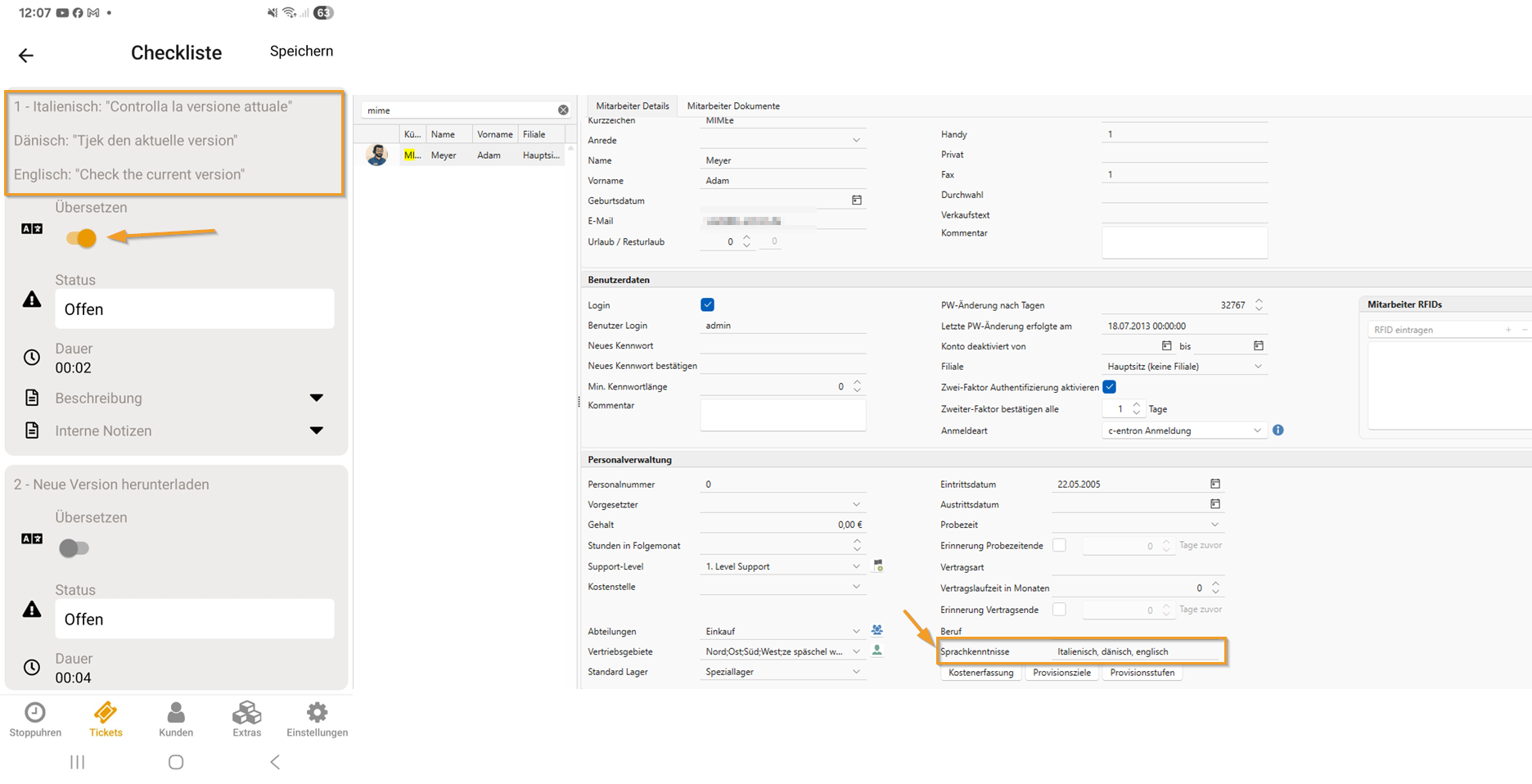The height and width of the screenshot is (784, 1532).
Task: Disable Übersetzen toggle for checklist item 1
Action: pyautogui.click(x=82, y=238)
